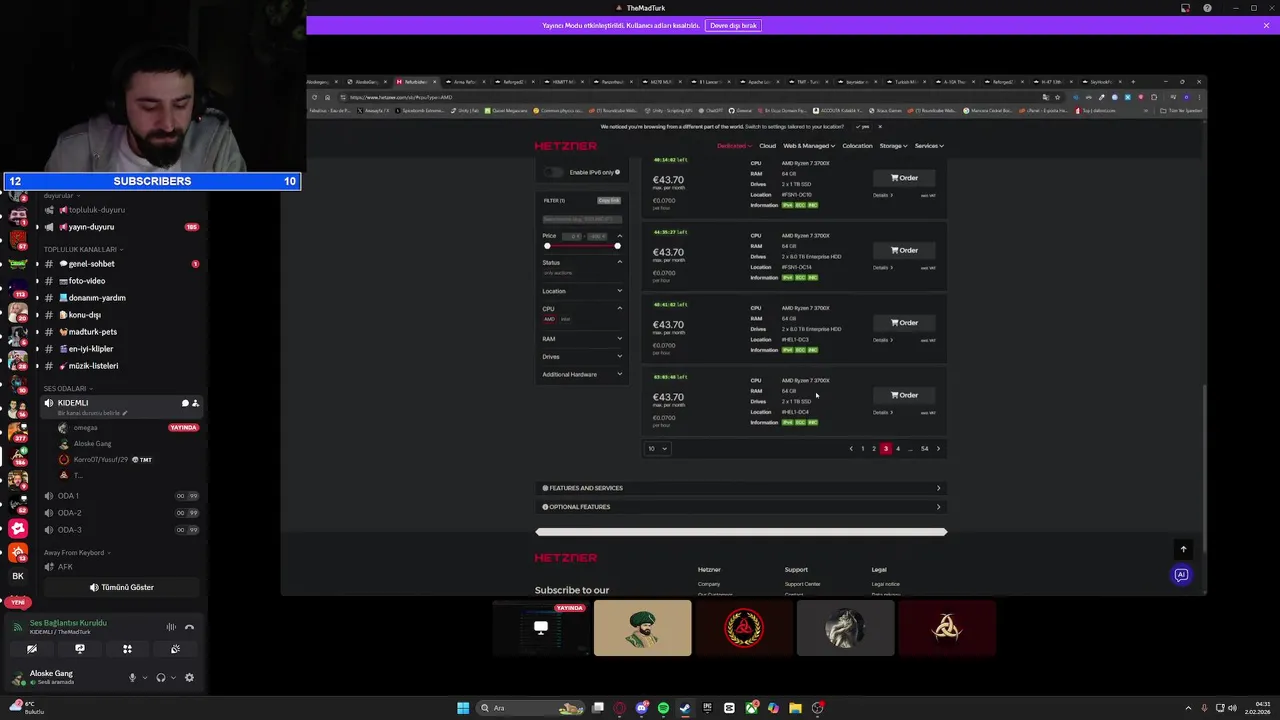Expand Features and Services section
Viewport: 1280px width, 720px height.
tap(741, 488)
